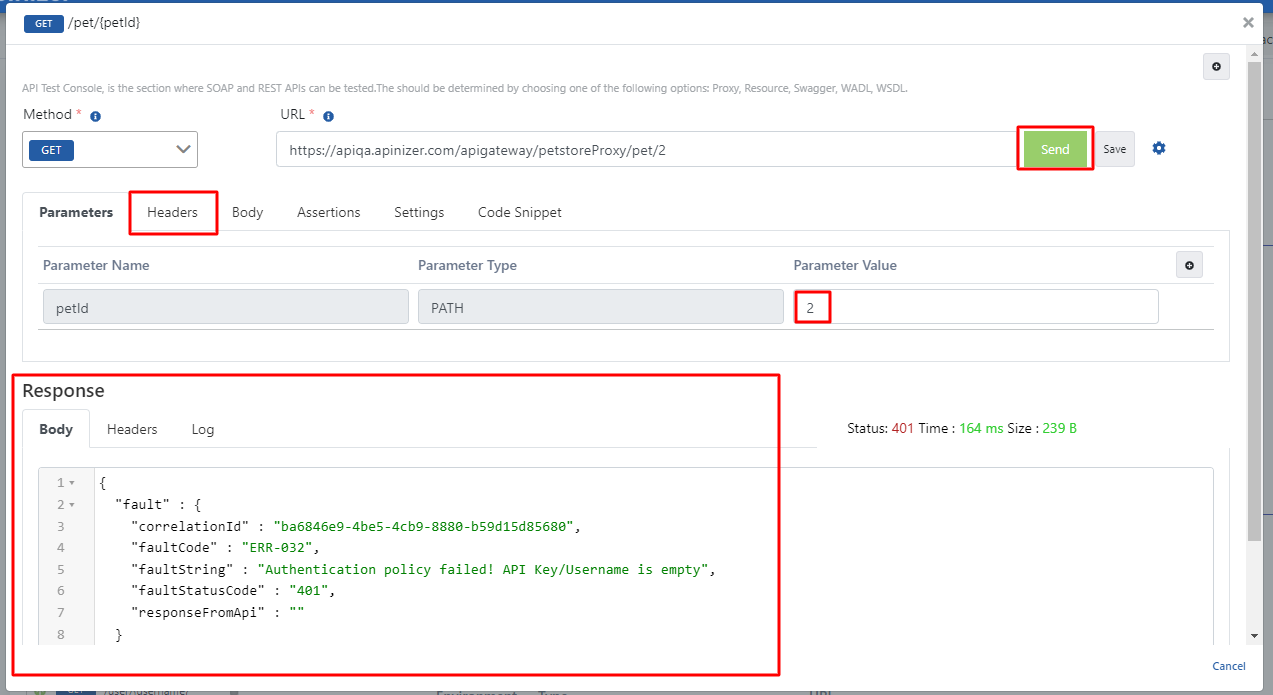The image size is (1273, 695).
Task: Collapse the "fault" object at line 2
Action: (x=72, y=505)
